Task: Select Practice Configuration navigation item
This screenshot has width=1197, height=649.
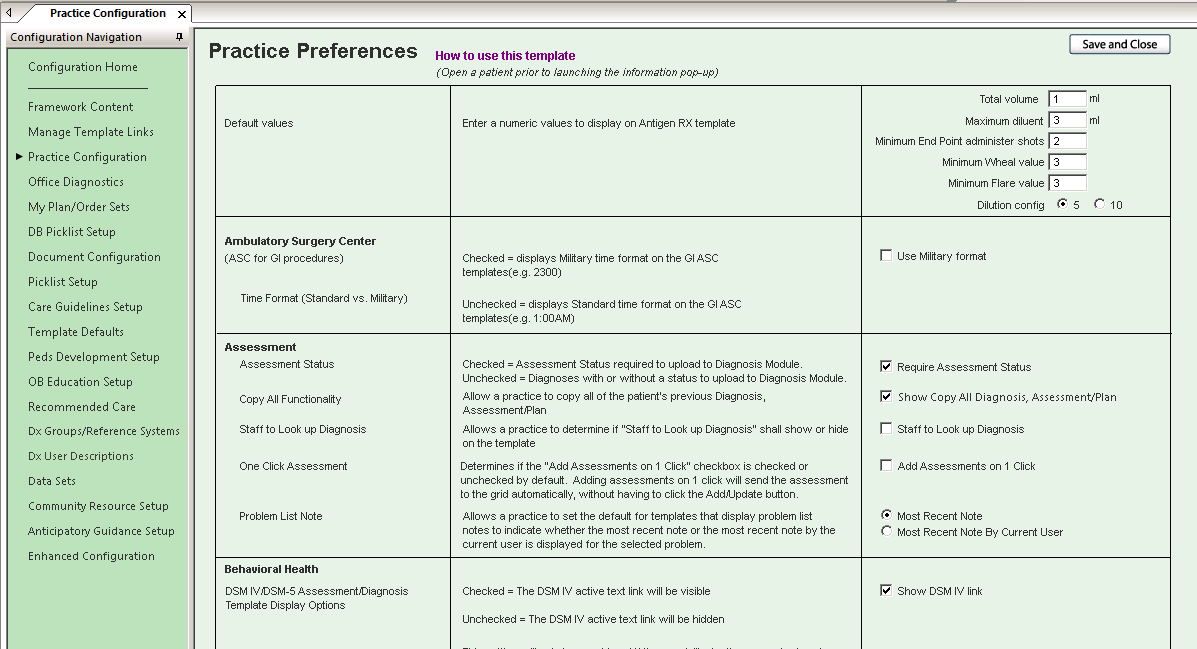Action: tap(87, 157)
